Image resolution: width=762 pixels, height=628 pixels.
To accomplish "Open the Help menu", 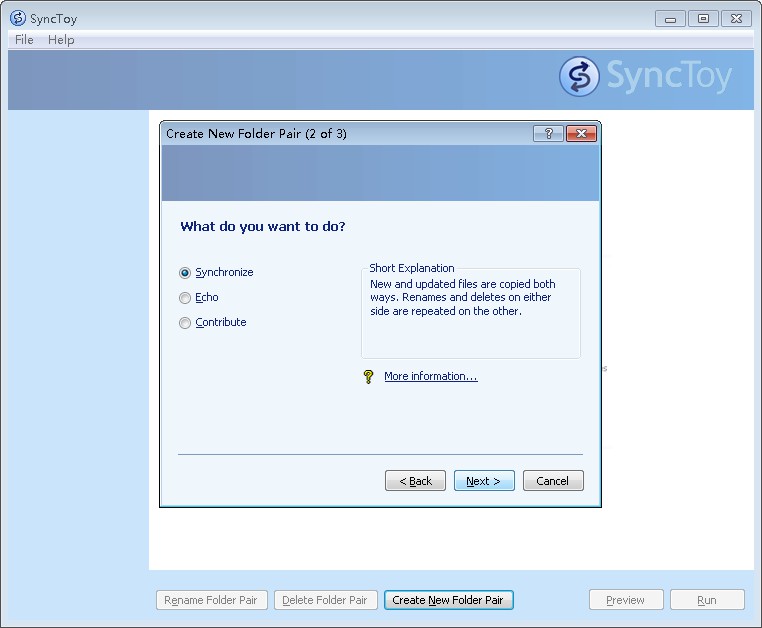I will [61, 40].
